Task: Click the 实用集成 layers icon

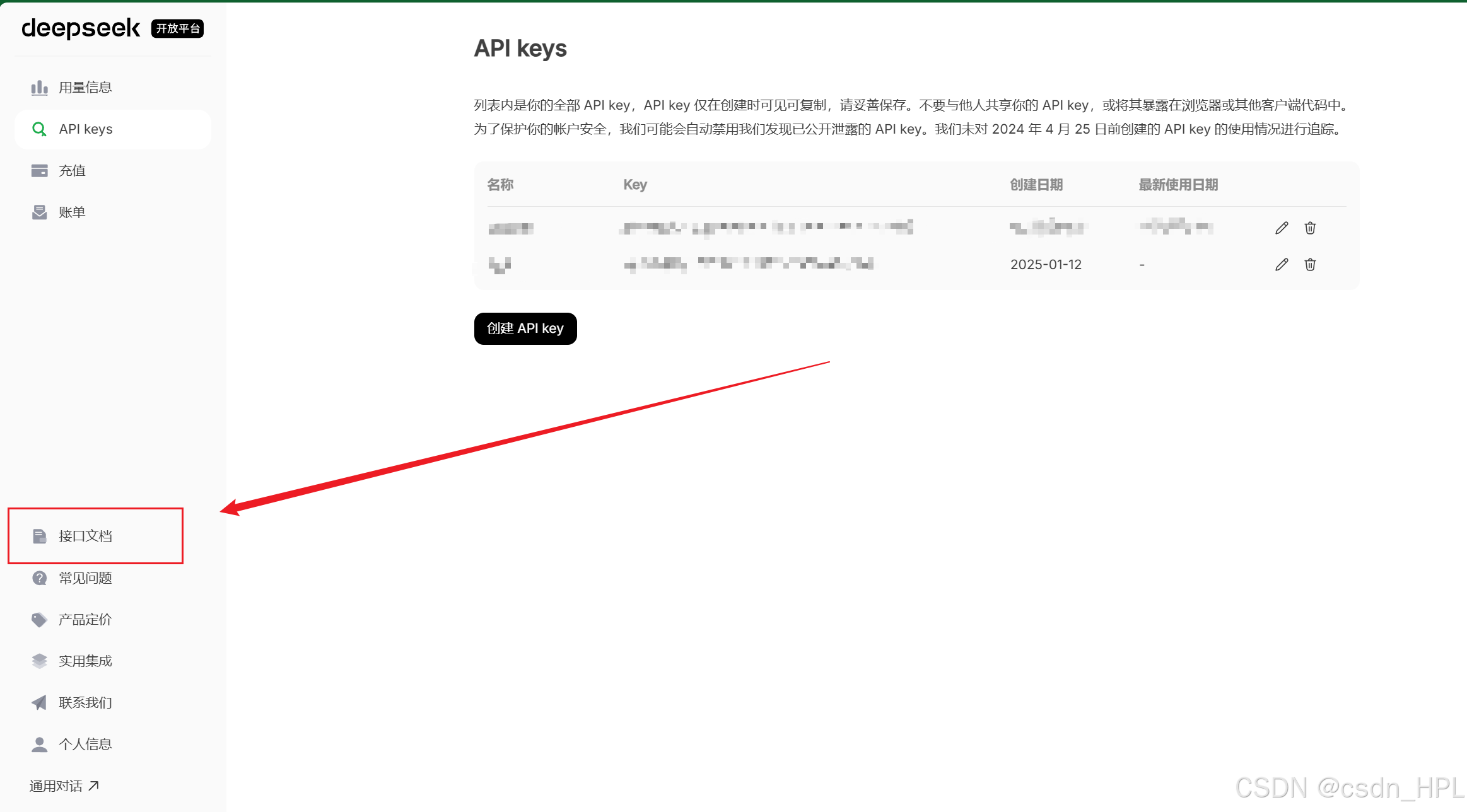Action: (x=39, y=661)
